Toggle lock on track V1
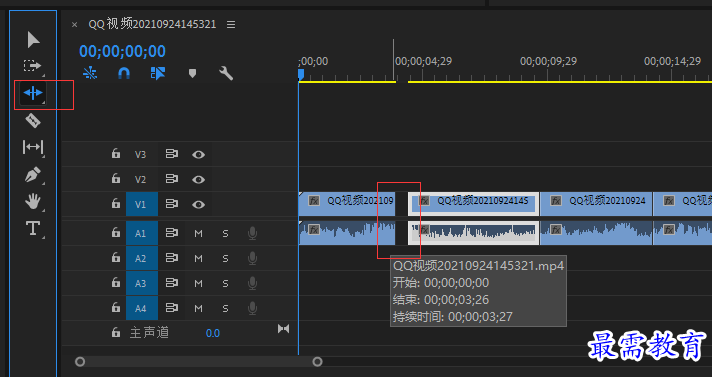 coord(116,203)
